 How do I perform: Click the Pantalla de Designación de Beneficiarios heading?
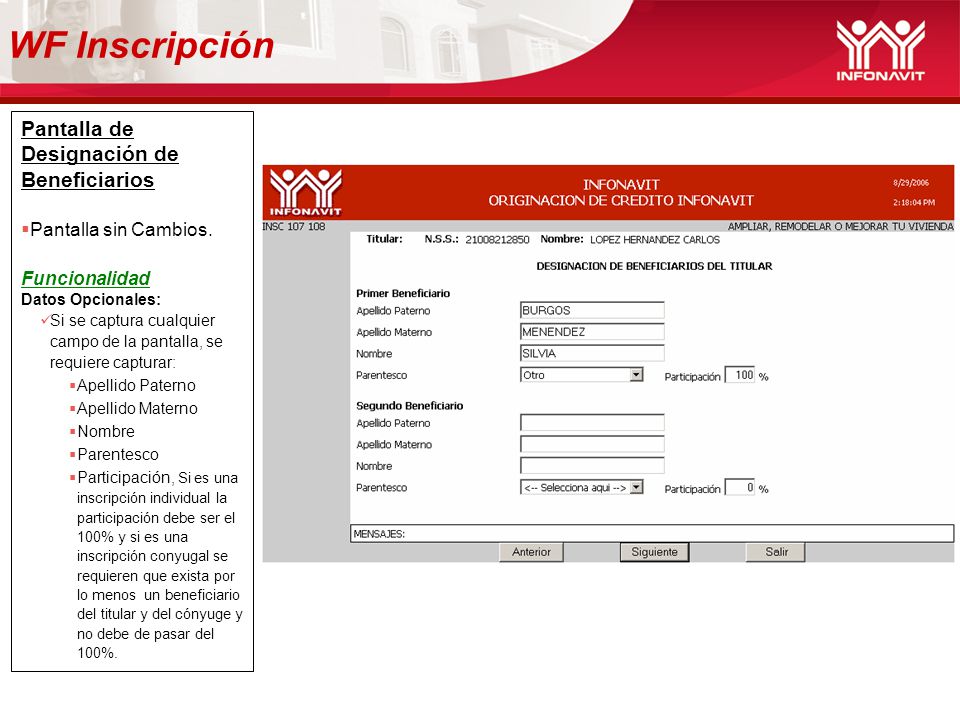100,154
